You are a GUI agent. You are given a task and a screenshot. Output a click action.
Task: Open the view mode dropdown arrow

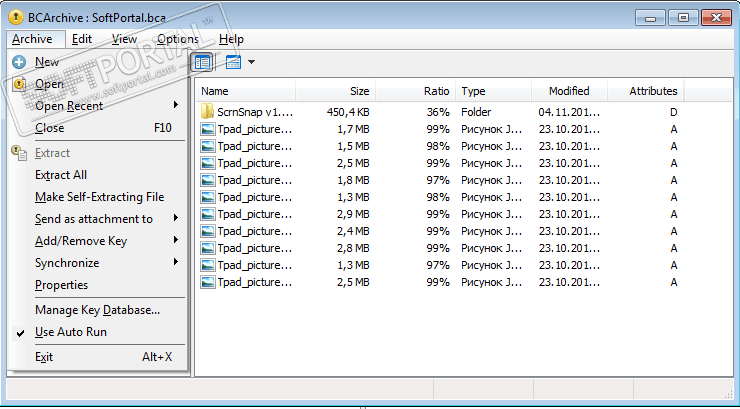coord(251,62)
